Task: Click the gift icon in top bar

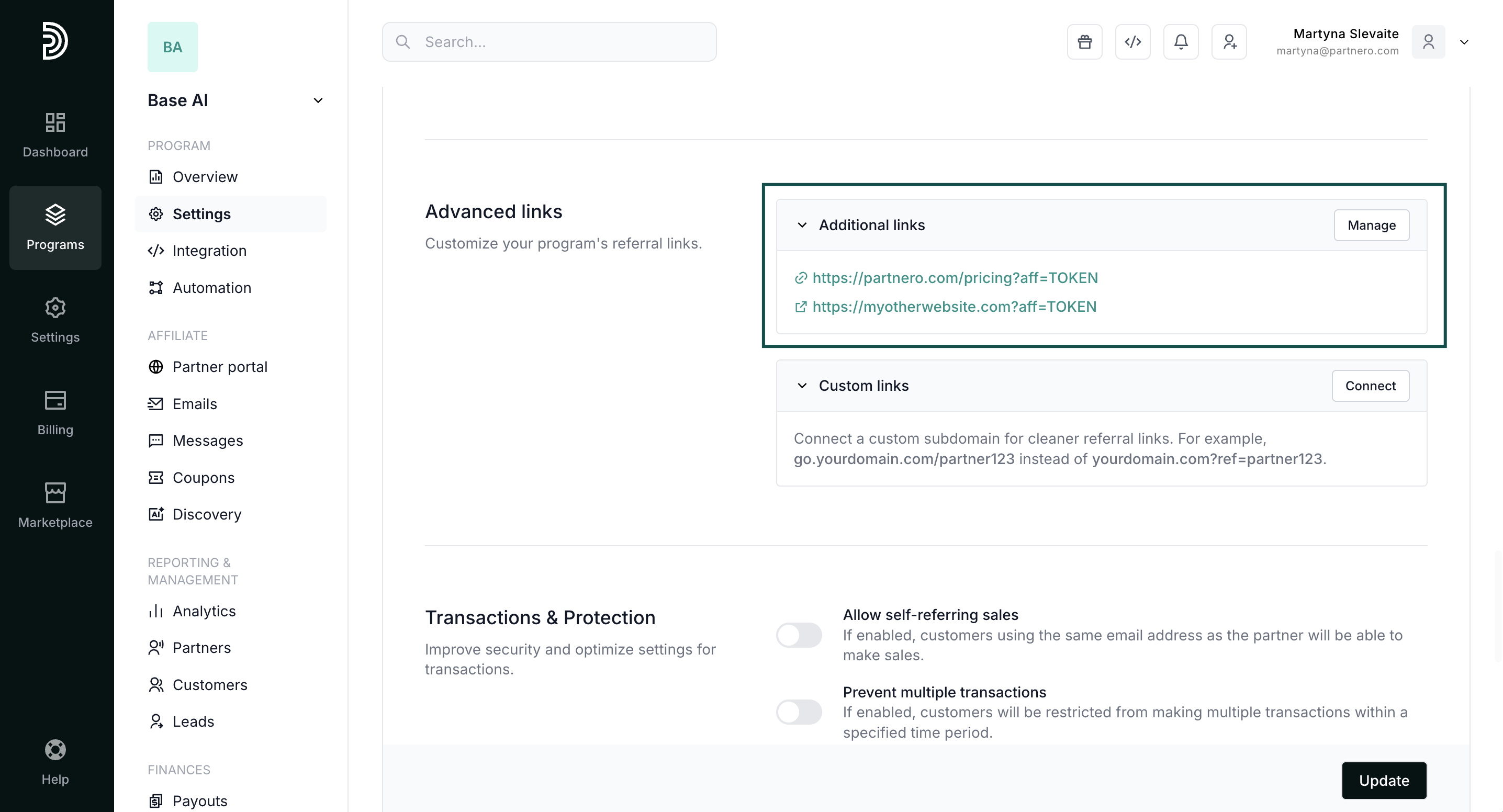Action: click(1085, 42)
